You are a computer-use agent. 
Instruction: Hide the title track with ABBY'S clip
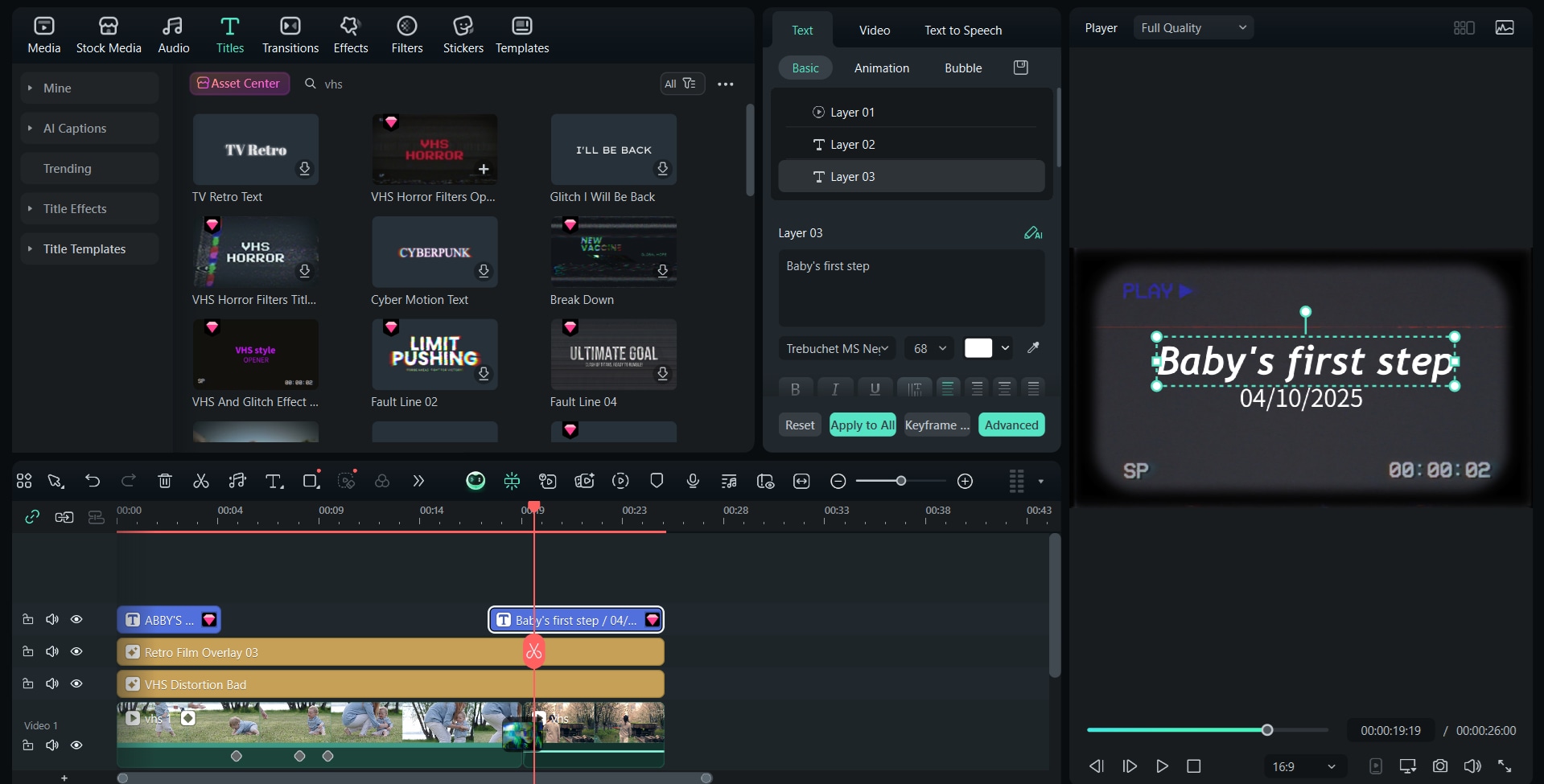(x=76, y=619)
